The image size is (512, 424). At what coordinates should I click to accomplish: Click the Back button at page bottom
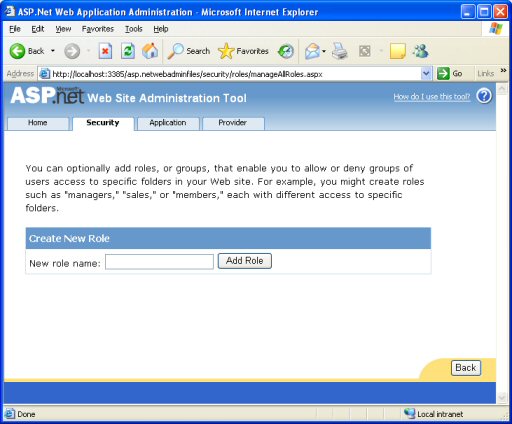(x=466, y=368)
